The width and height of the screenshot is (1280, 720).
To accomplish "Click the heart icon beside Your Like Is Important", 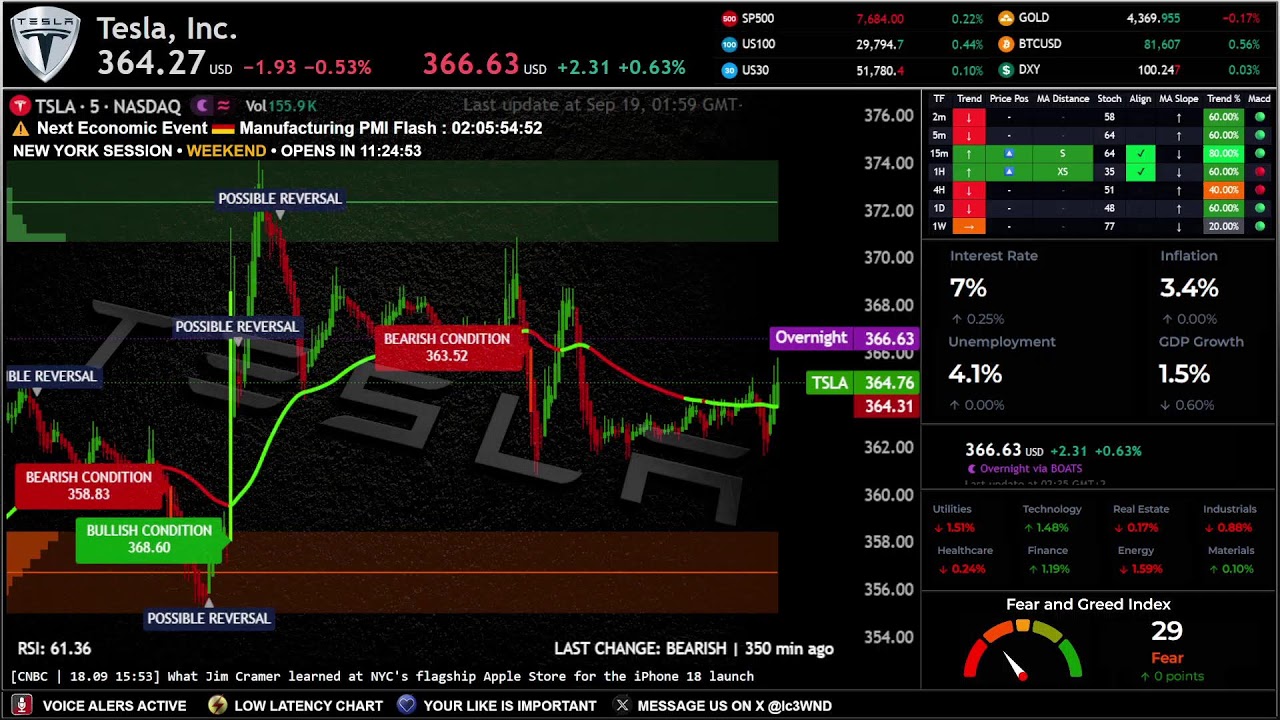I will tap(406, 705).
